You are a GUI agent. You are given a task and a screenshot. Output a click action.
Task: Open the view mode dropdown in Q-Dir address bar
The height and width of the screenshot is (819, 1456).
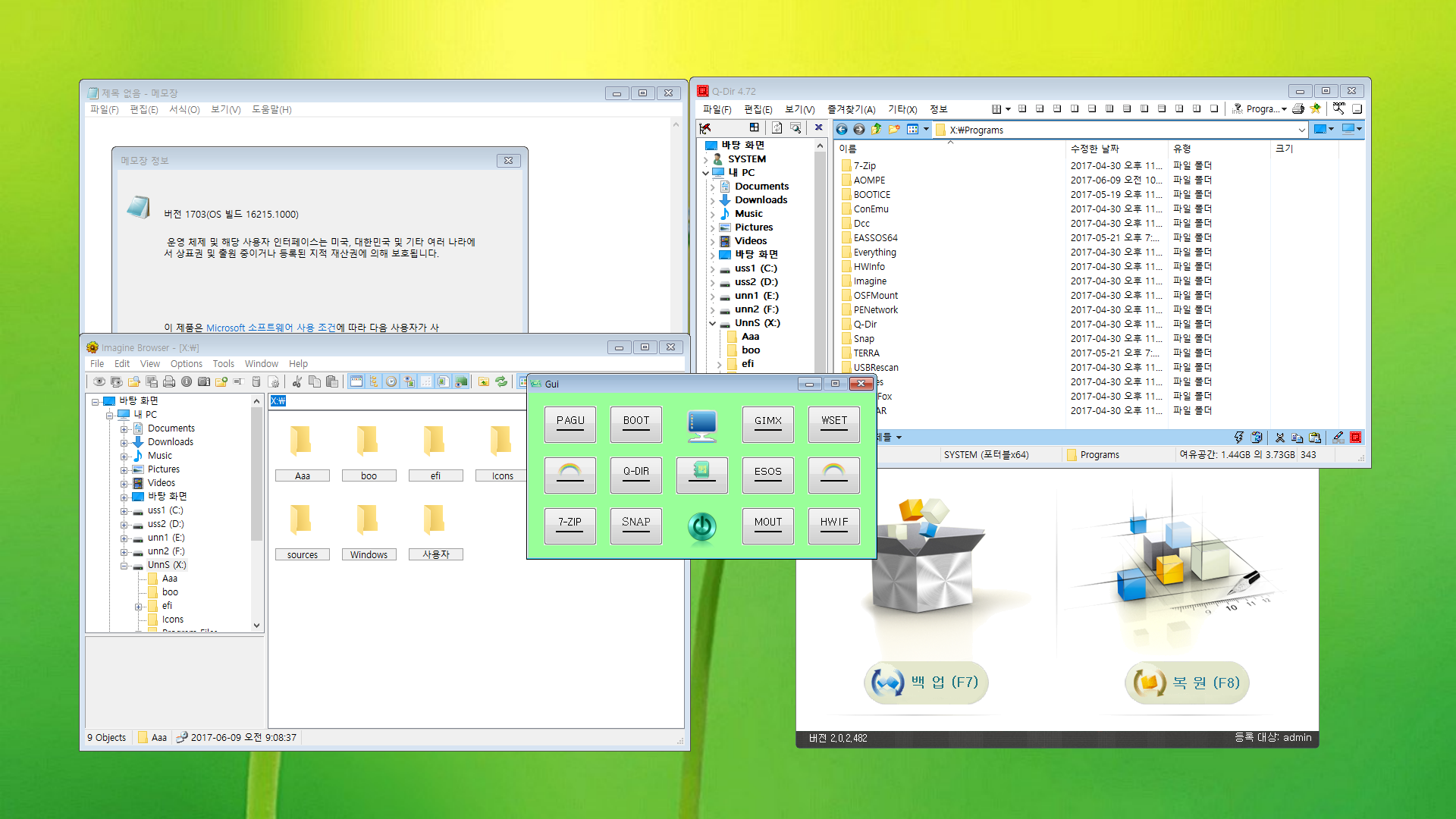coord(926,130)
